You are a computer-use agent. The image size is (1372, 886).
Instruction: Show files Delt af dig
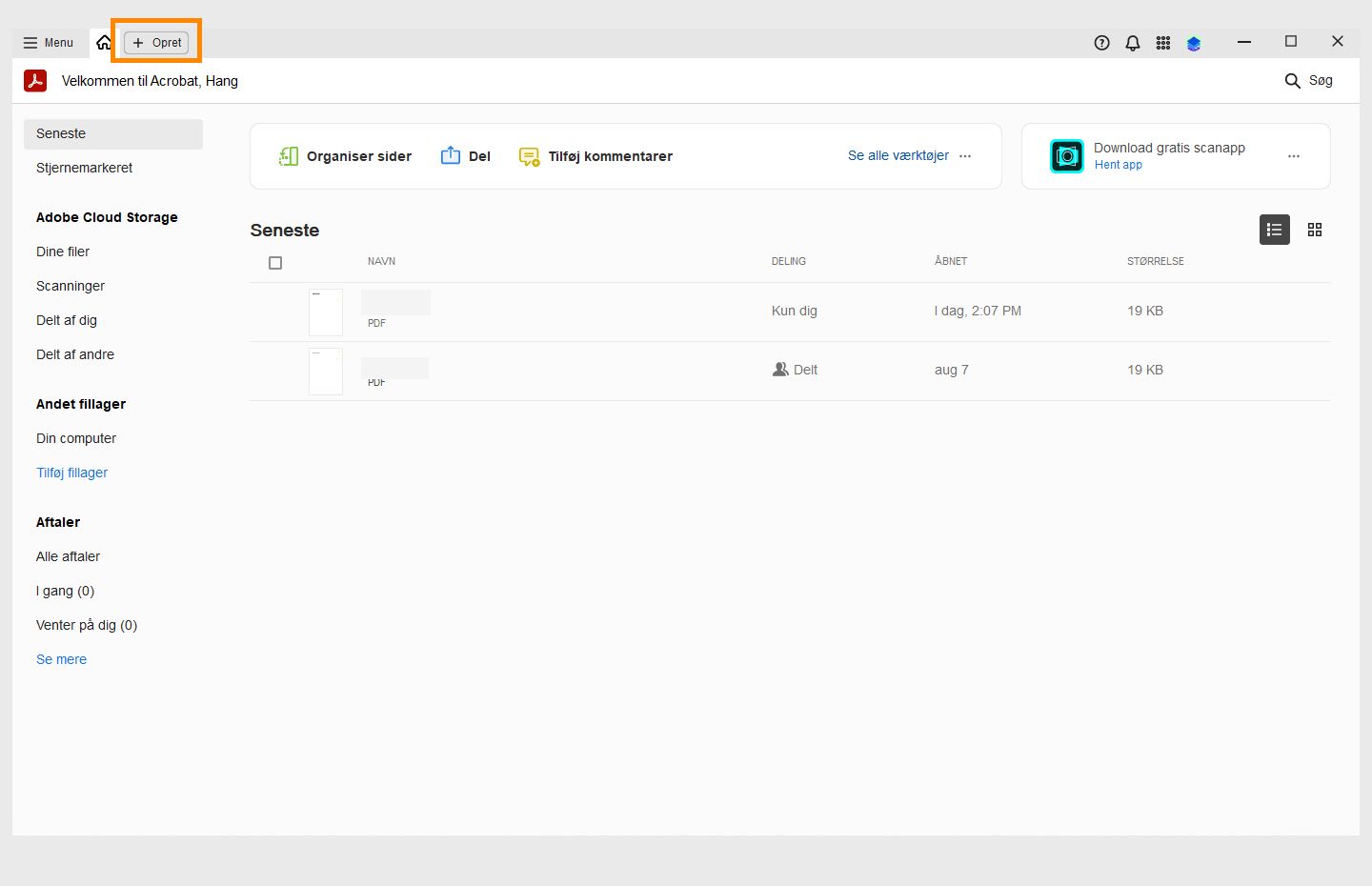click(x=67, y=320)
